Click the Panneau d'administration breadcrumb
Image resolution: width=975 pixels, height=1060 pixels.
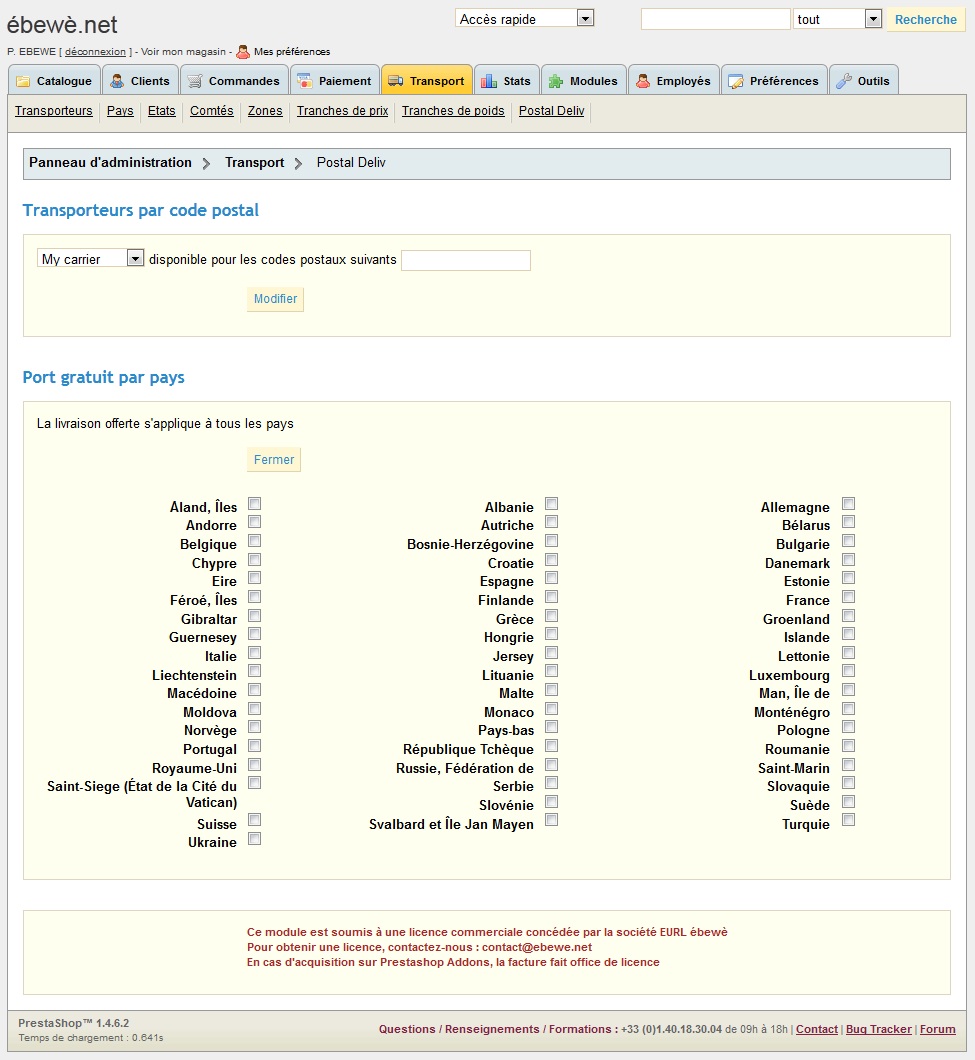click(110, 163)
